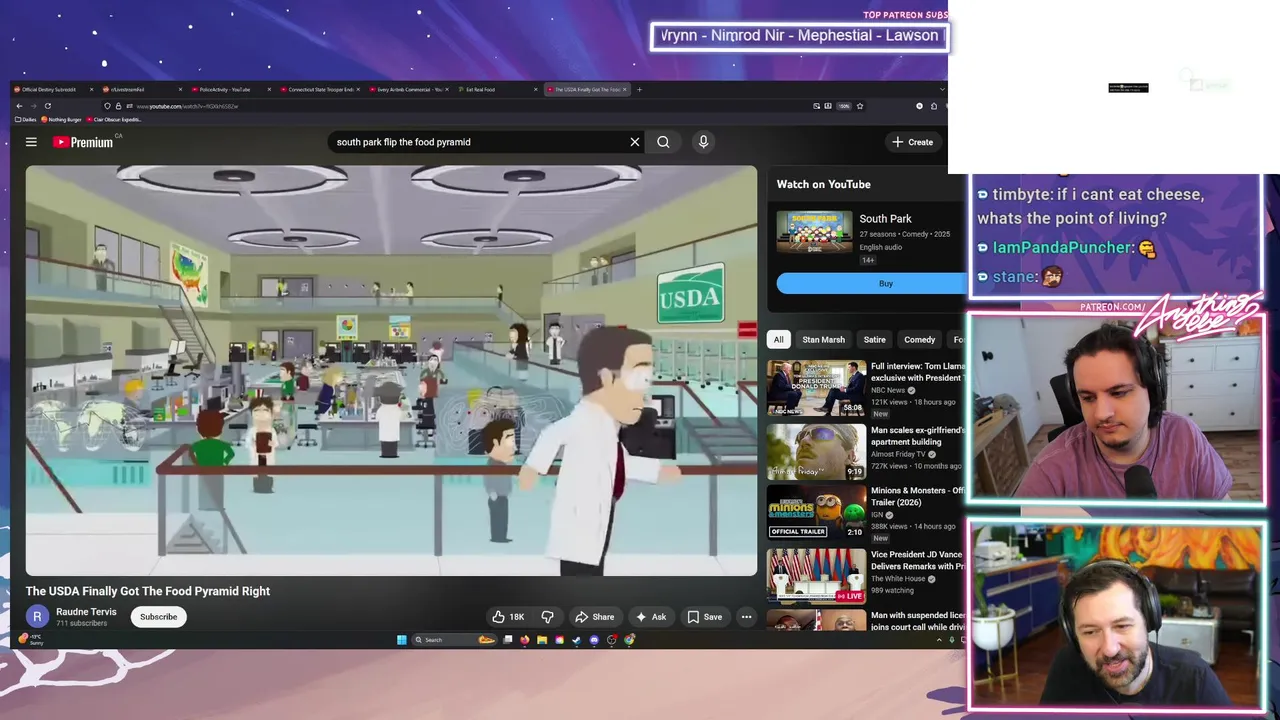Click timbyte chat message about cheese

(x=1090, y=206)
